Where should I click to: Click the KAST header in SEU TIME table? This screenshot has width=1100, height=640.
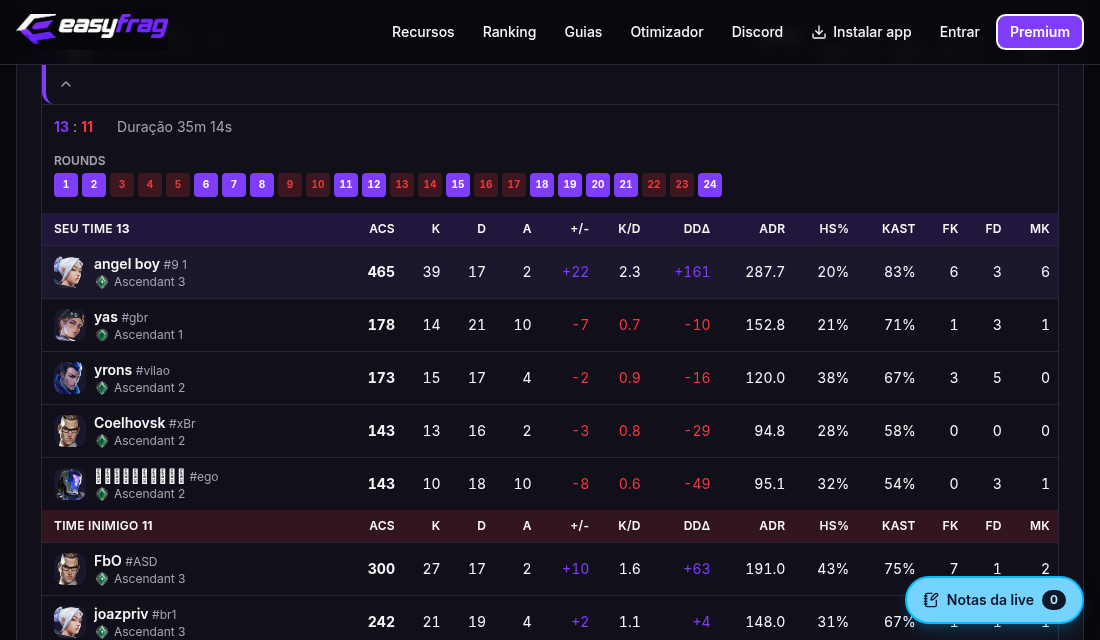tap(898, 229)
